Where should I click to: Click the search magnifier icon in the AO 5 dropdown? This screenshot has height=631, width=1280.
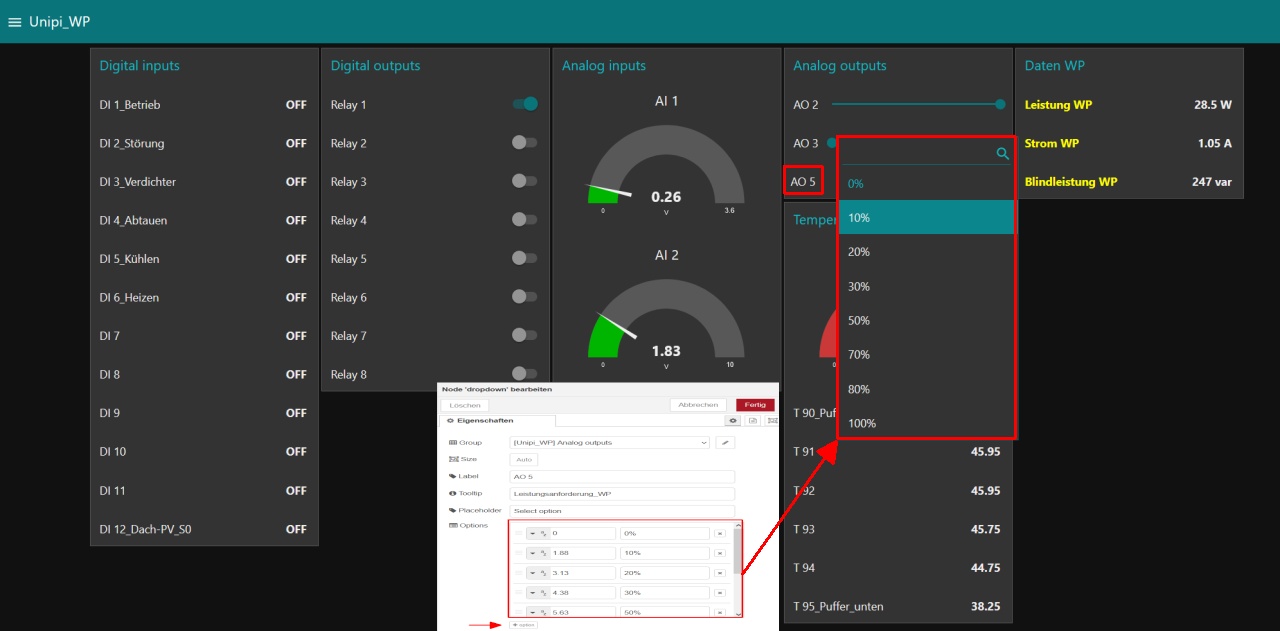[1003, 154]
